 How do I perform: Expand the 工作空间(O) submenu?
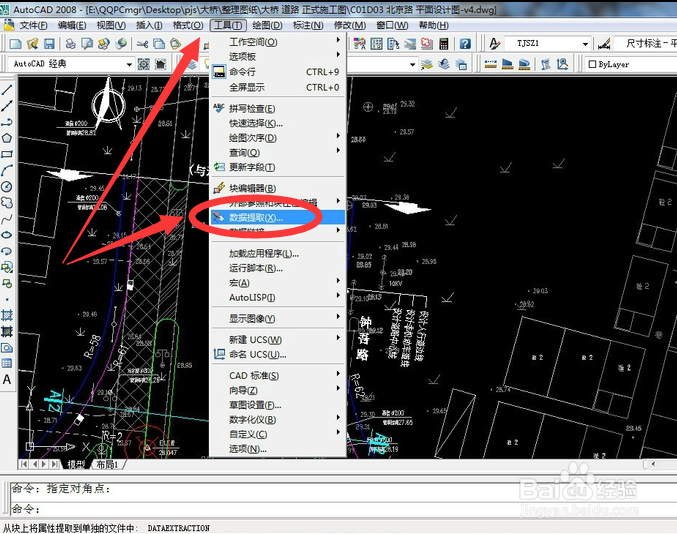click(278, 42)
